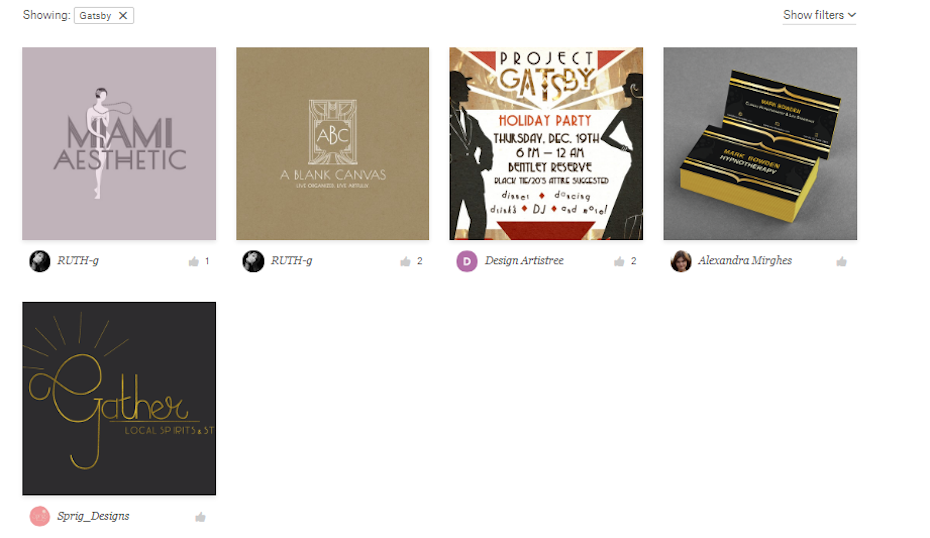The width and height of the screenshot is (930, 538).
Task: Click thumbs-up for A Blank Canvas design
Action: click(x=405, y=262)
